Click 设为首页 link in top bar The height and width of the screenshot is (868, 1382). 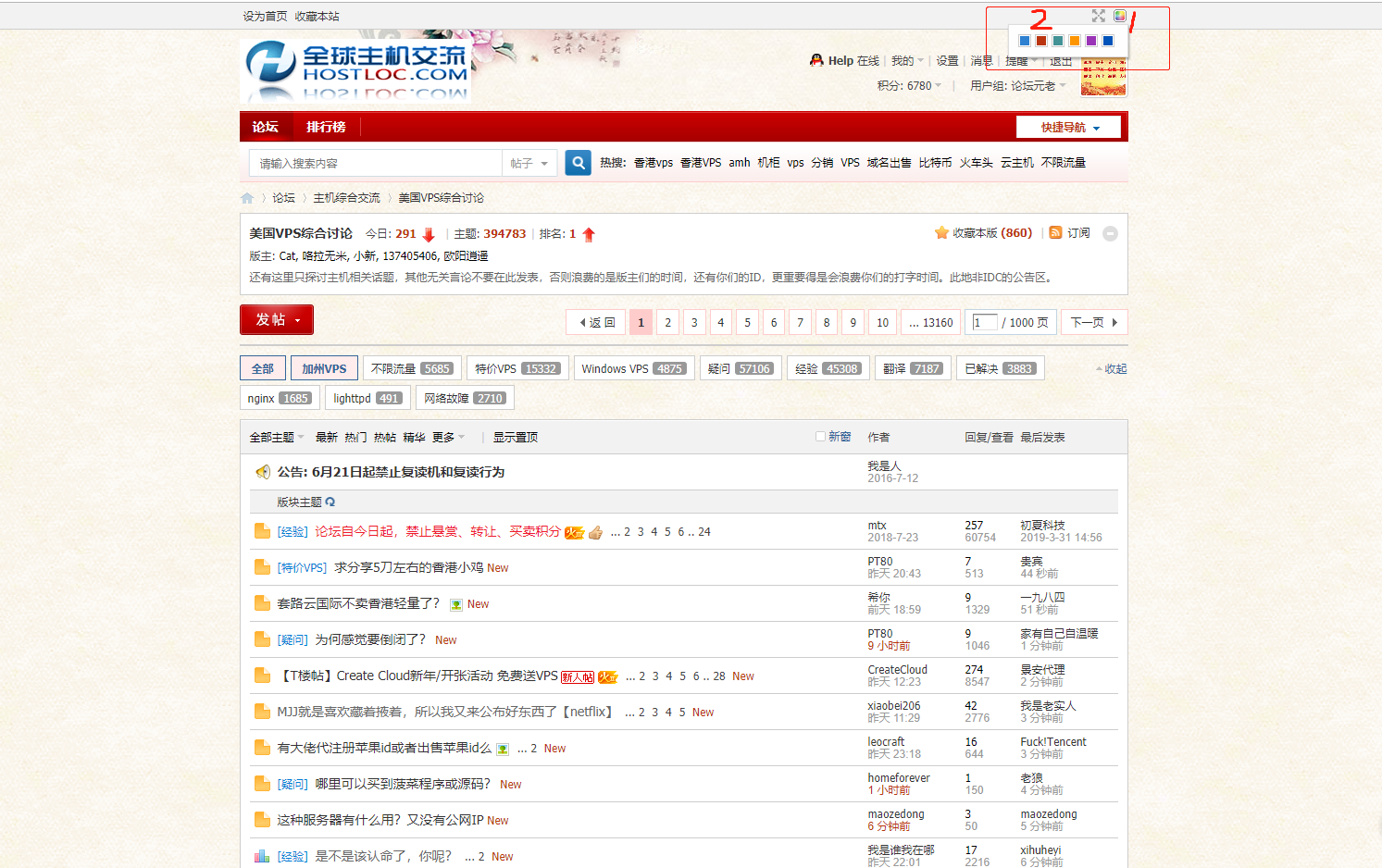265,17
